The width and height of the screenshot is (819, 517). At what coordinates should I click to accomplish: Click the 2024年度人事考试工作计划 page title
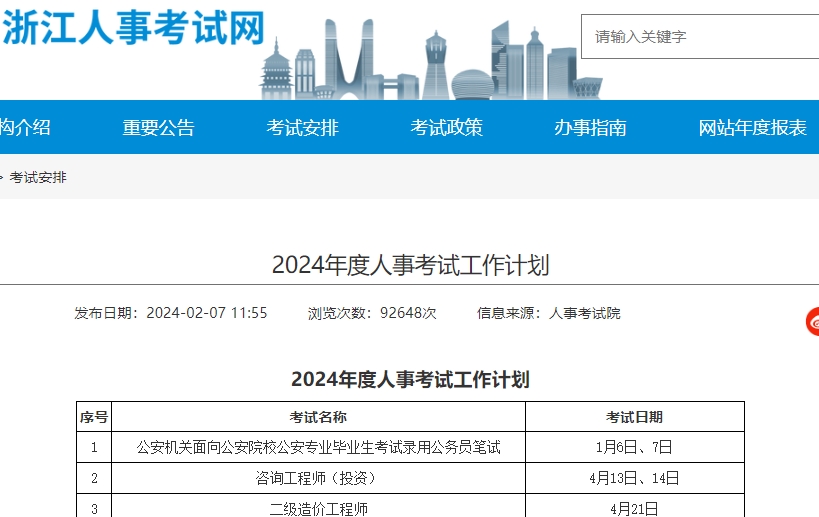coord(410,265)
